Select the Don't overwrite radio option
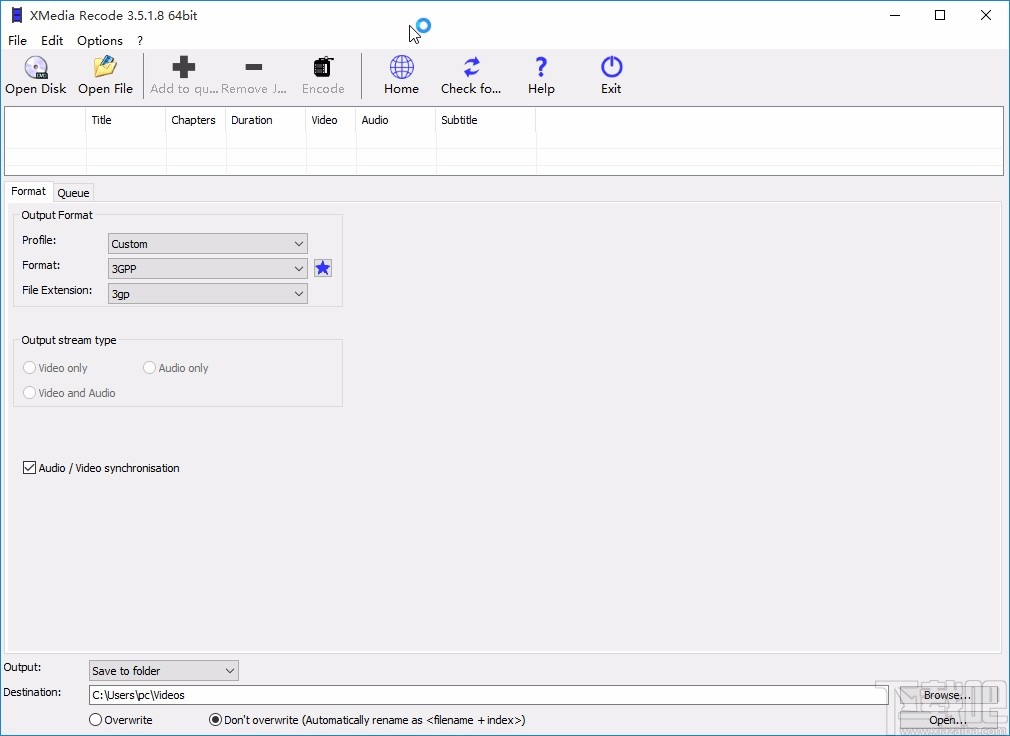The width and height of the screenshot is (1010, 736). tap(216, 720)
